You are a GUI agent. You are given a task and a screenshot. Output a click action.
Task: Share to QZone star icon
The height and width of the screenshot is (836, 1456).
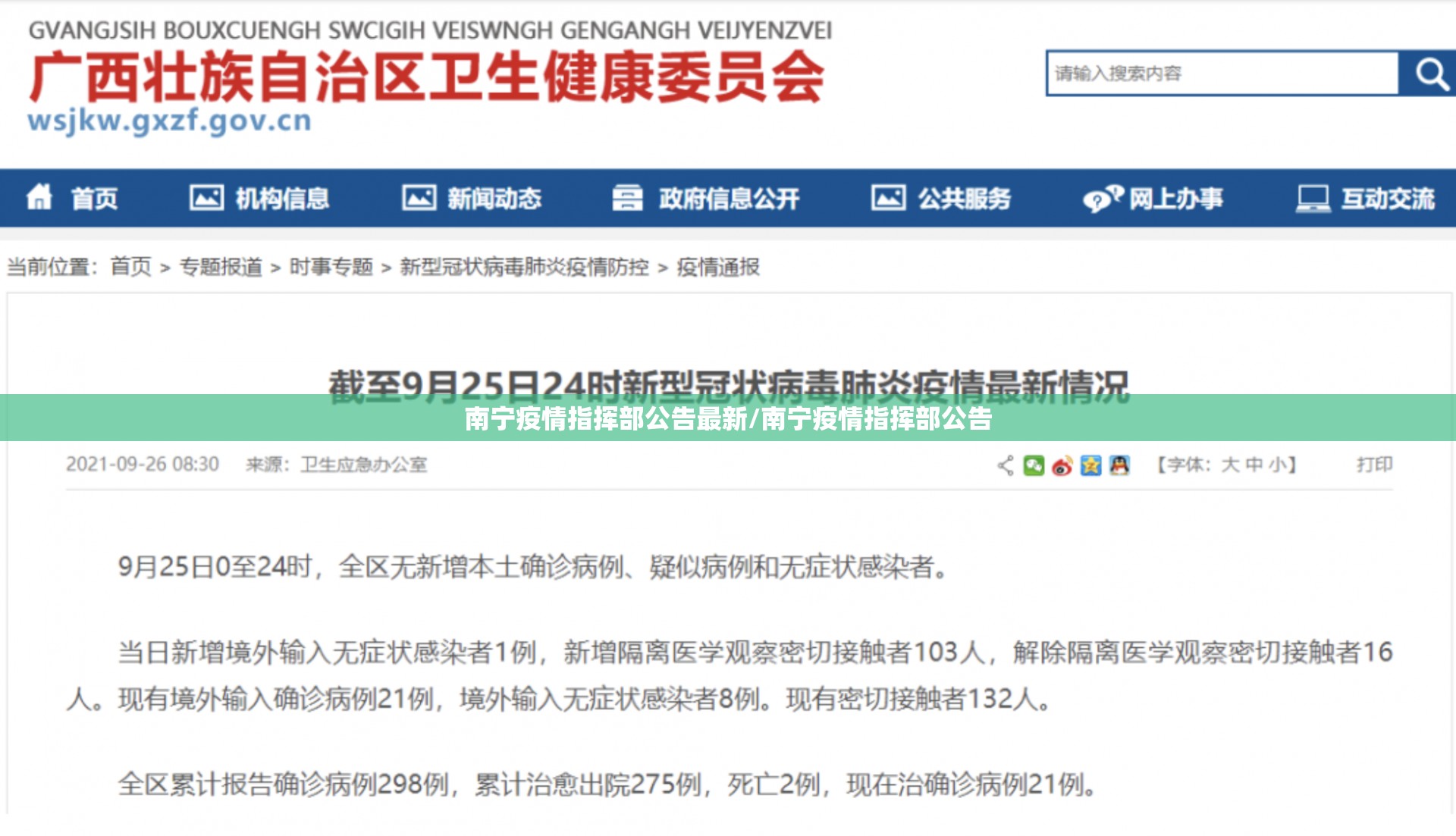(1090, 465)
